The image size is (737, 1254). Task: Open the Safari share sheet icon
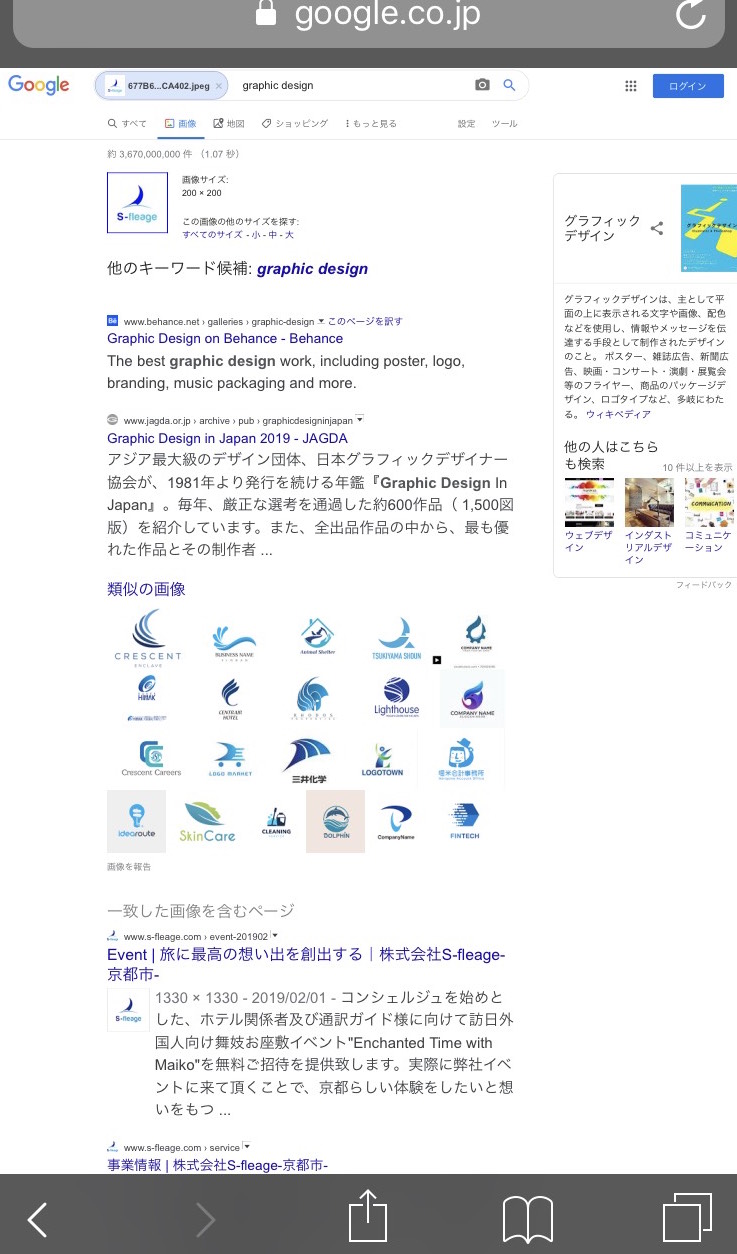pos(367,1216)
